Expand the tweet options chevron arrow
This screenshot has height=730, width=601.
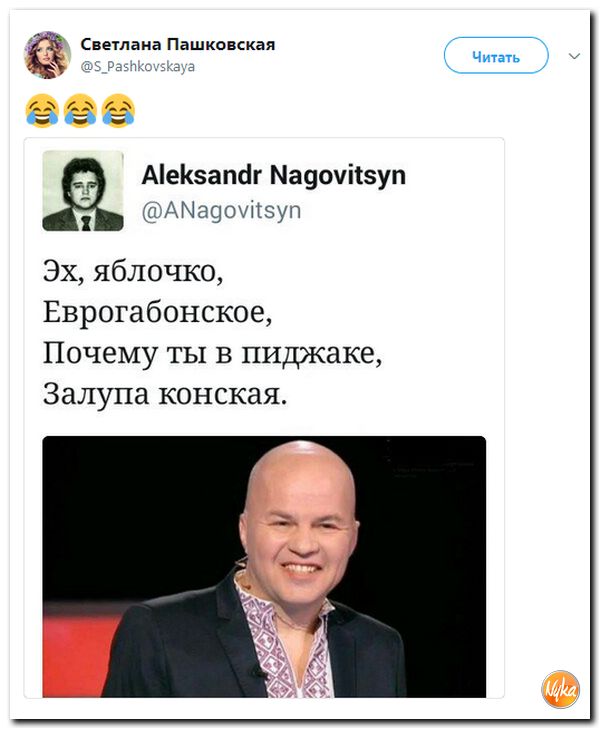(574, 56)
